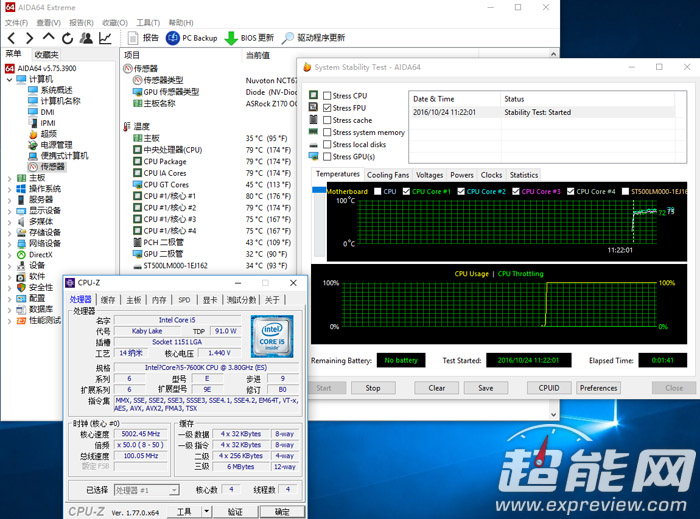
Task: Collapse the 计算机 tree node
Action: coord(9,80)
